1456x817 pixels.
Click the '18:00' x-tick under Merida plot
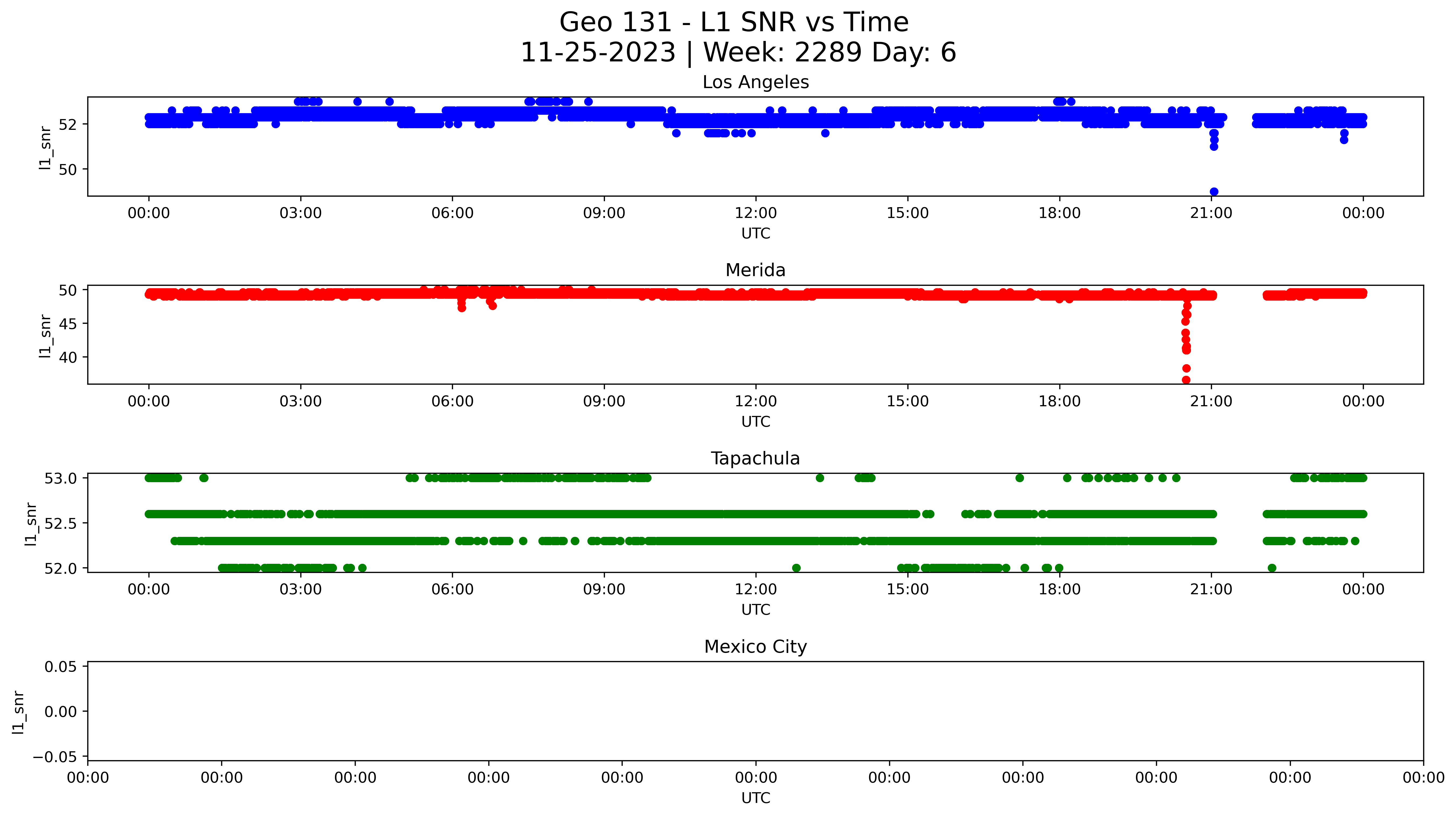coord(1059,401)
